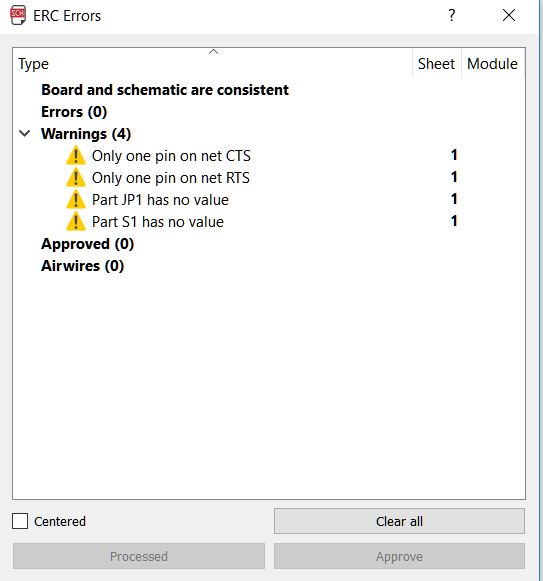Click the warning icon for Part S1
Image resolution: width=543 pixels, height=581 pixels.
click(x=76, y=222)
